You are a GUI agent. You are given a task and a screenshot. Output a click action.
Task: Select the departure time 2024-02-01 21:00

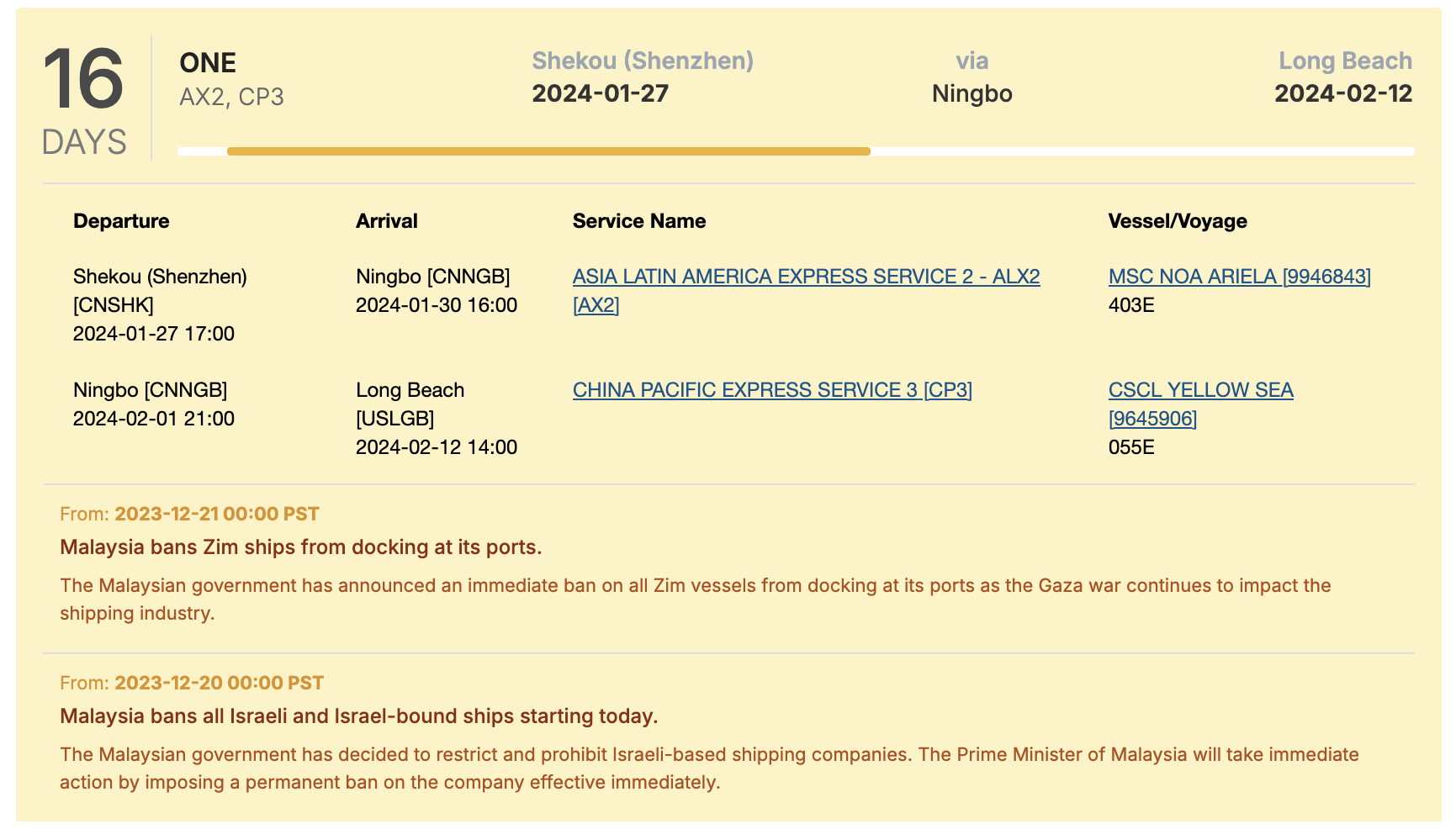154,419
